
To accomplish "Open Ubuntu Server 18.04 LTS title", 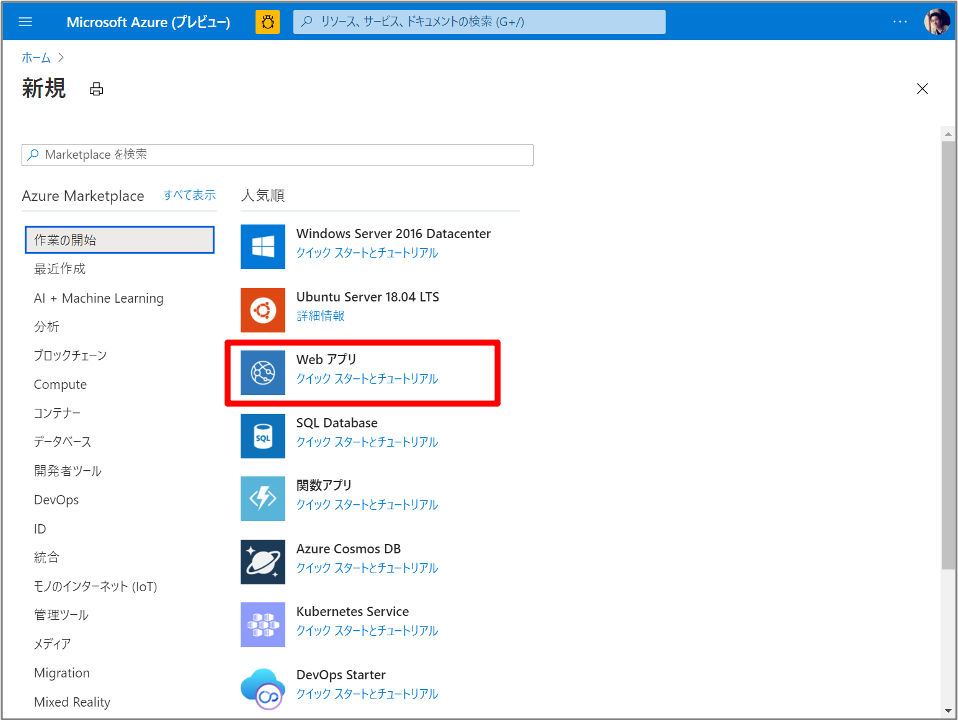I will coord(368,296).
